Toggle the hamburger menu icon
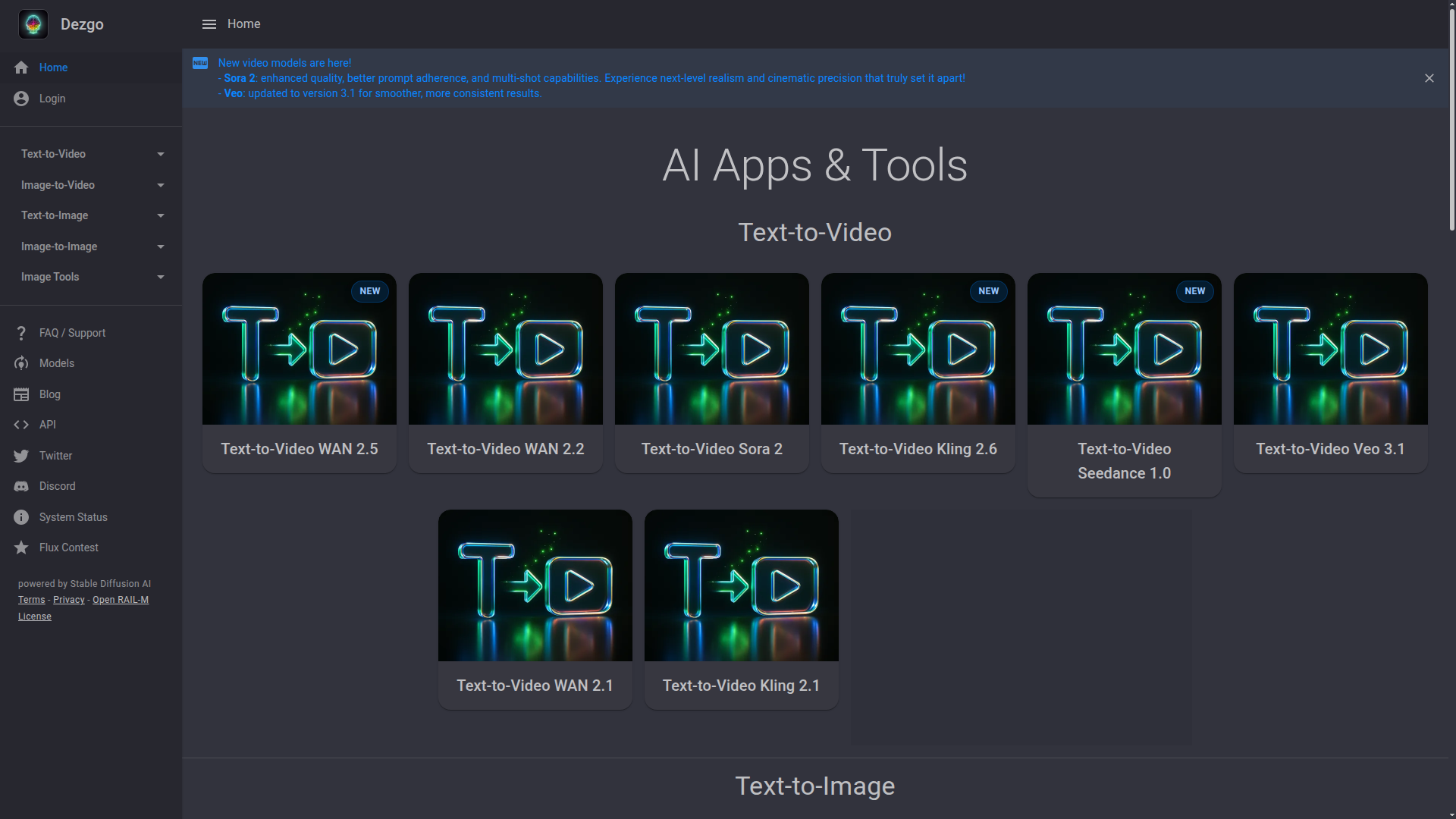1456x819 pixels. coord(209,24)
